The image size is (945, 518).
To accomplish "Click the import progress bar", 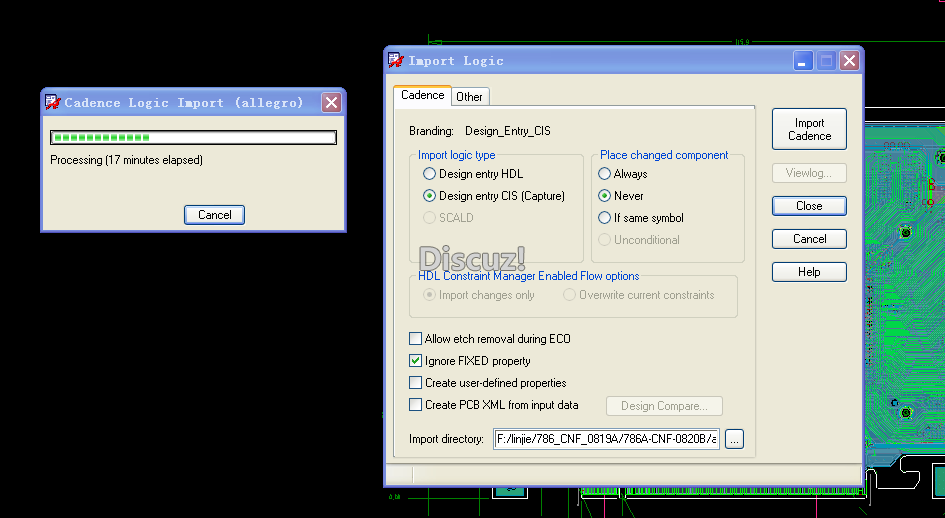I will tap(193, 137).
